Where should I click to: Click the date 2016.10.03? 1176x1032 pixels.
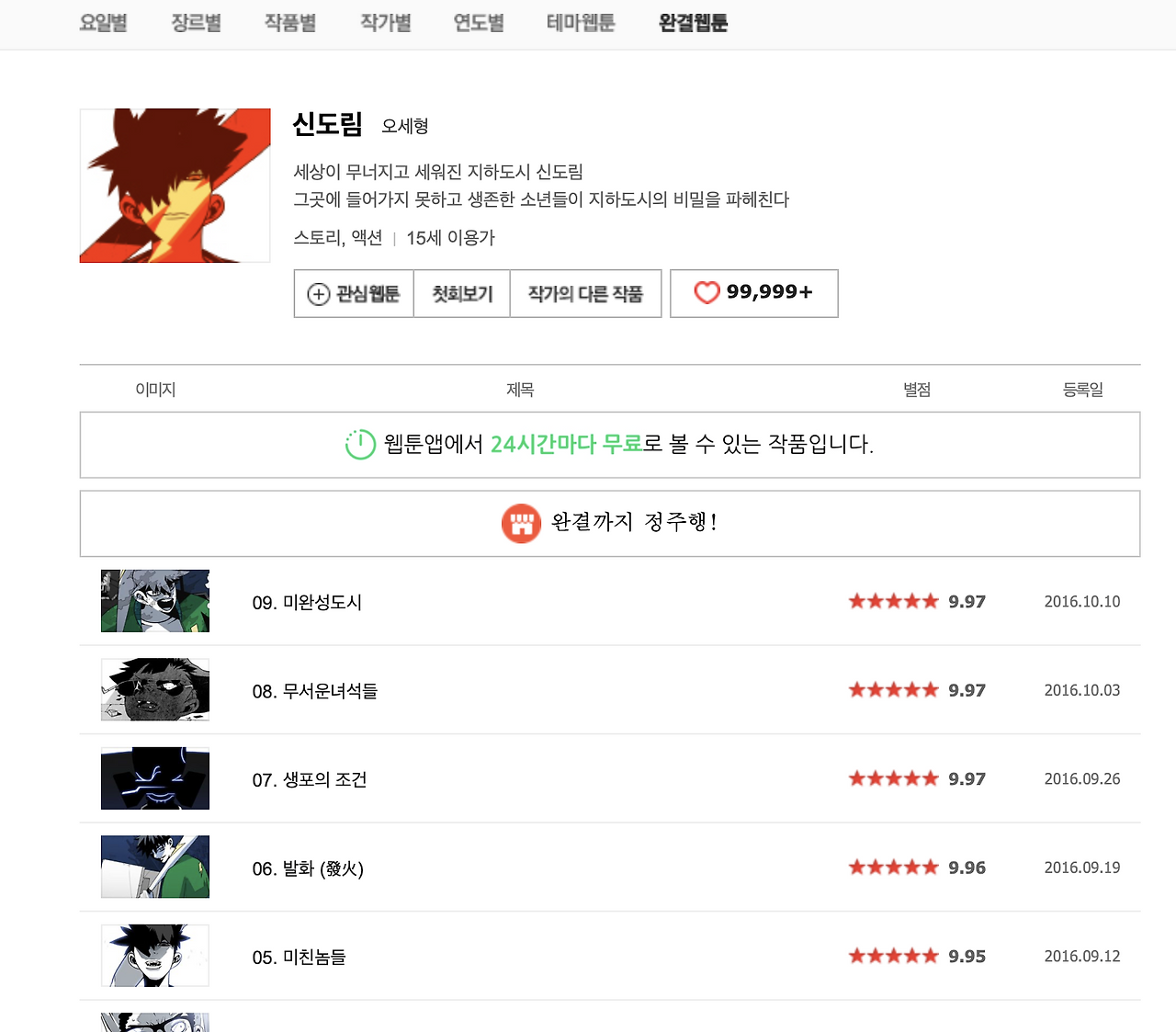pyautogui.click(x=1082, y=690)
